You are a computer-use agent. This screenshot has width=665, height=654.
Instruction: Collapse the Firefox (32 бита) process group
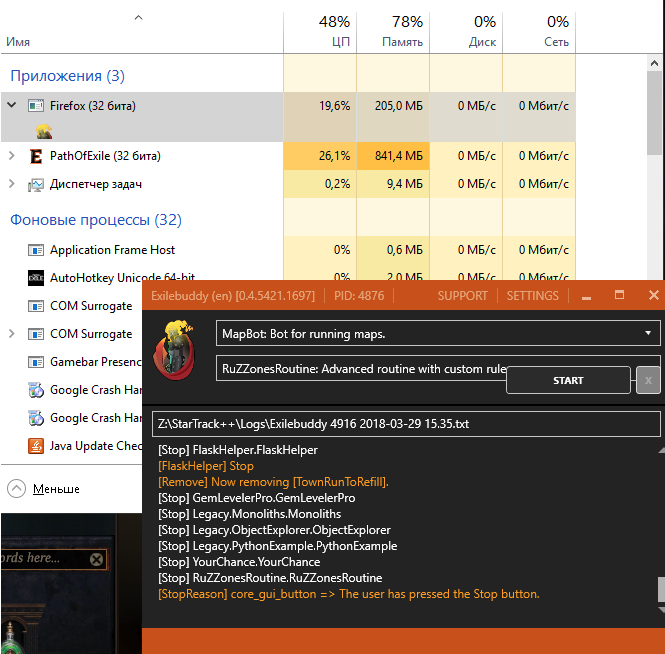pos(12,105)
